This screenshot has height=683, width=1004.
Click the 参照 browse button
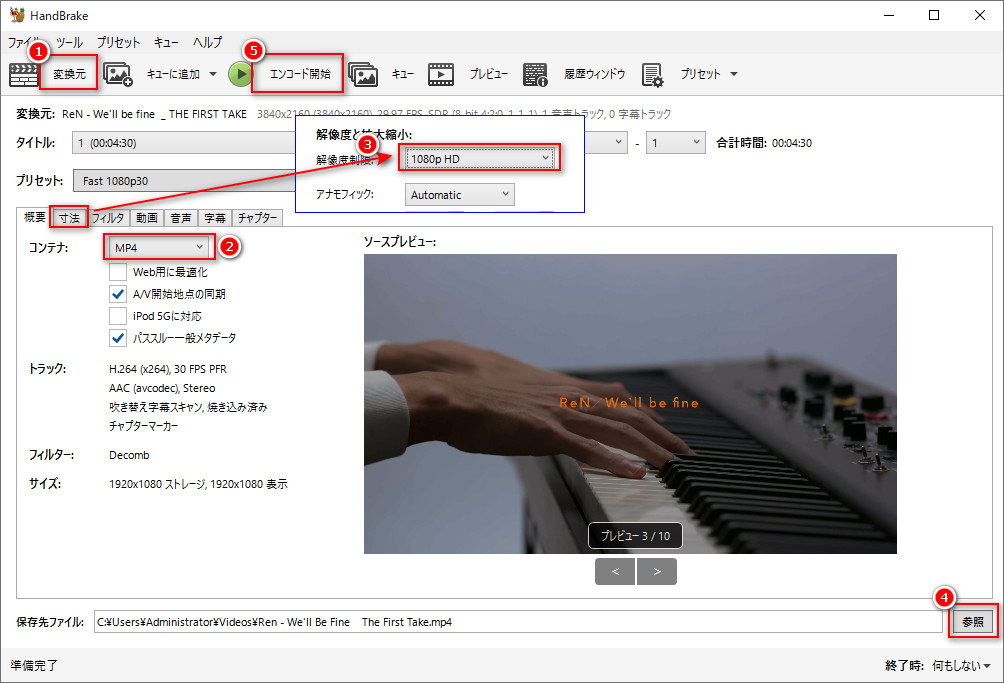[973, 621]
